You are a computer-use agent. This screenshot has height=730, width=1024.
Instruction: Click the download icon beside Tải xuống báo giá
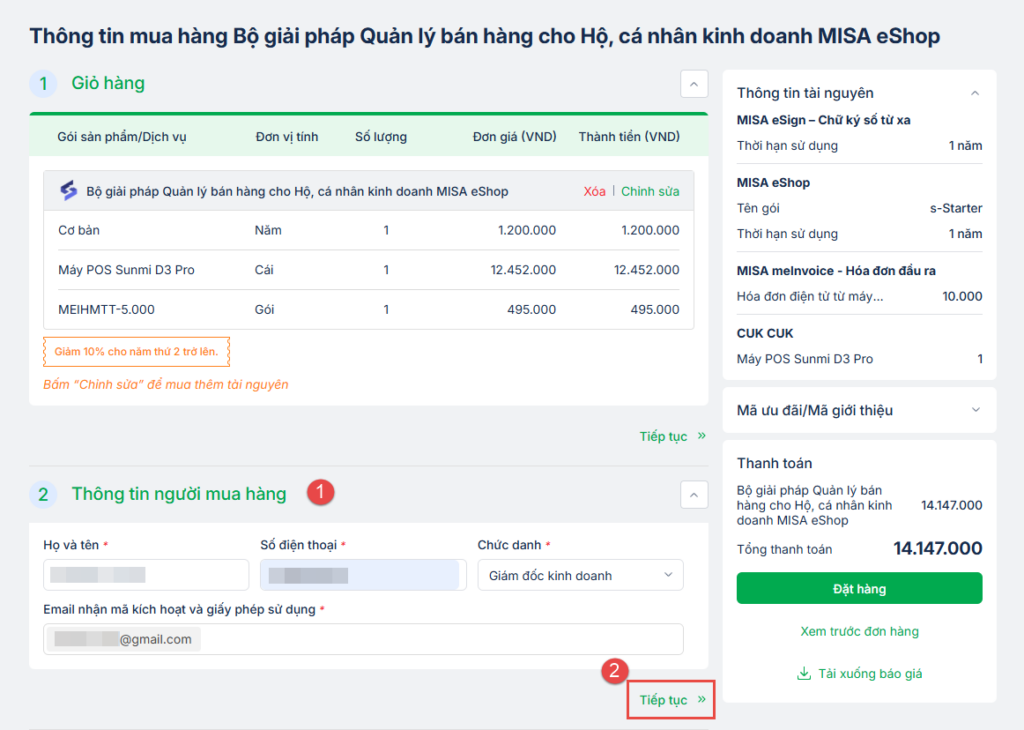click(x=803, y=674)
